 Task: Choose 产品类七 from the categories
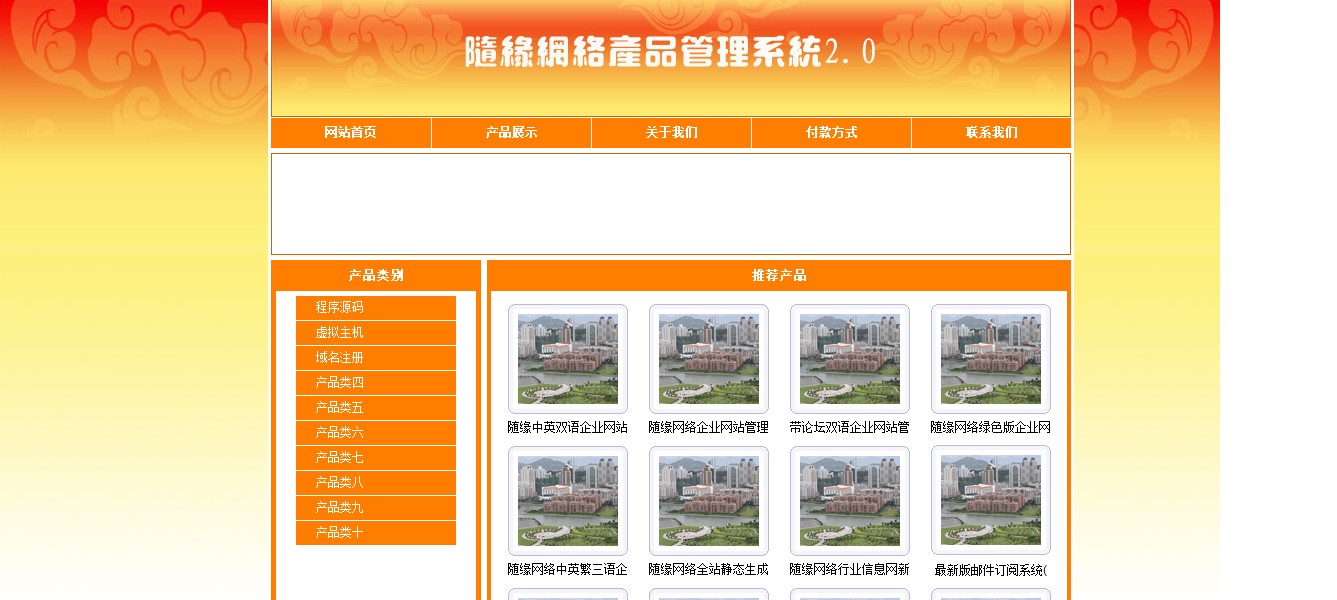[x=376, y=458]
